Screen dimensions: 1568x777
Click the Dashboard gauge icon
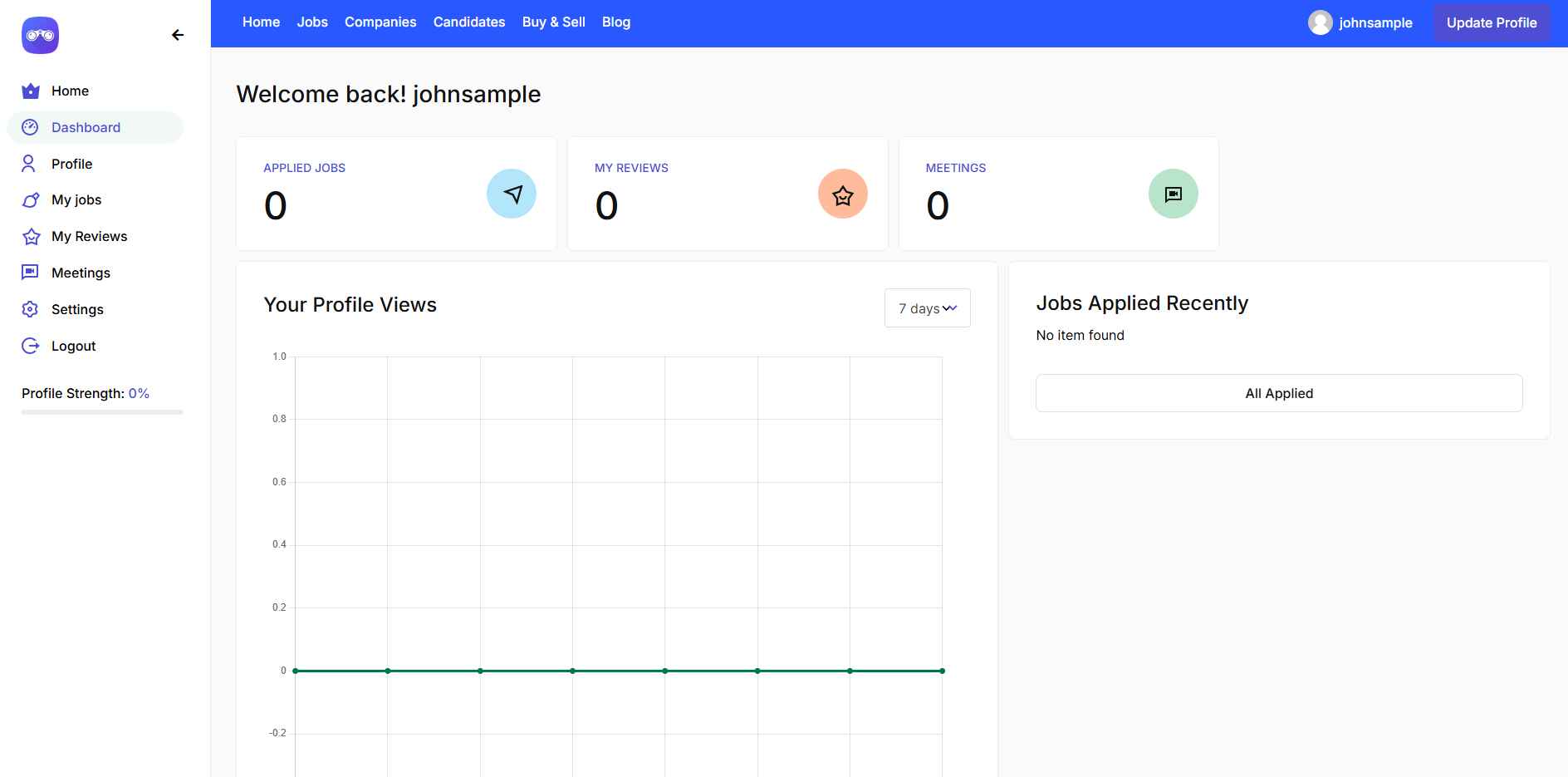pyautogui.click(x=30, y=127)
